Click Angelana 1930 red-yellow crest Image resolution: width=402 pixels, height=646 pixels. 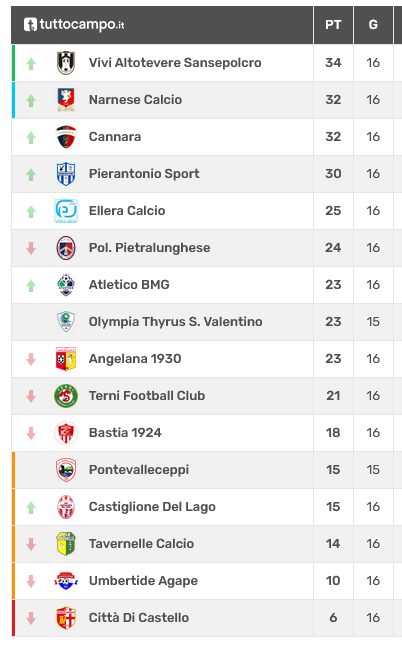(66, 359)
